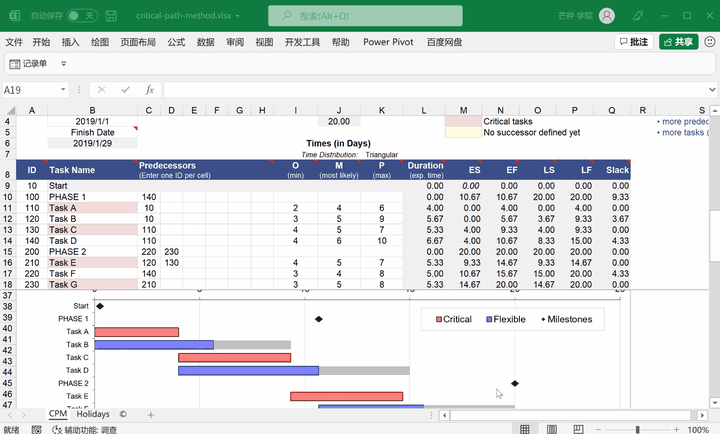
Task: Open the user account avatar
Action: point(607,16)
